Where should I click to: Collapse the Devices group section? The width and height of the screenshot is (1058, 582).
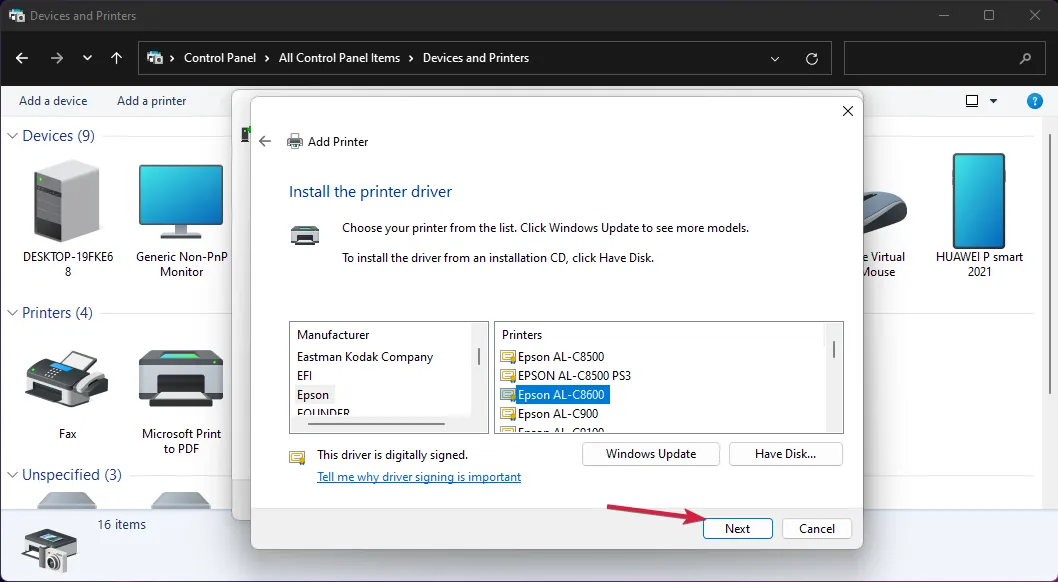click(13, 136)
